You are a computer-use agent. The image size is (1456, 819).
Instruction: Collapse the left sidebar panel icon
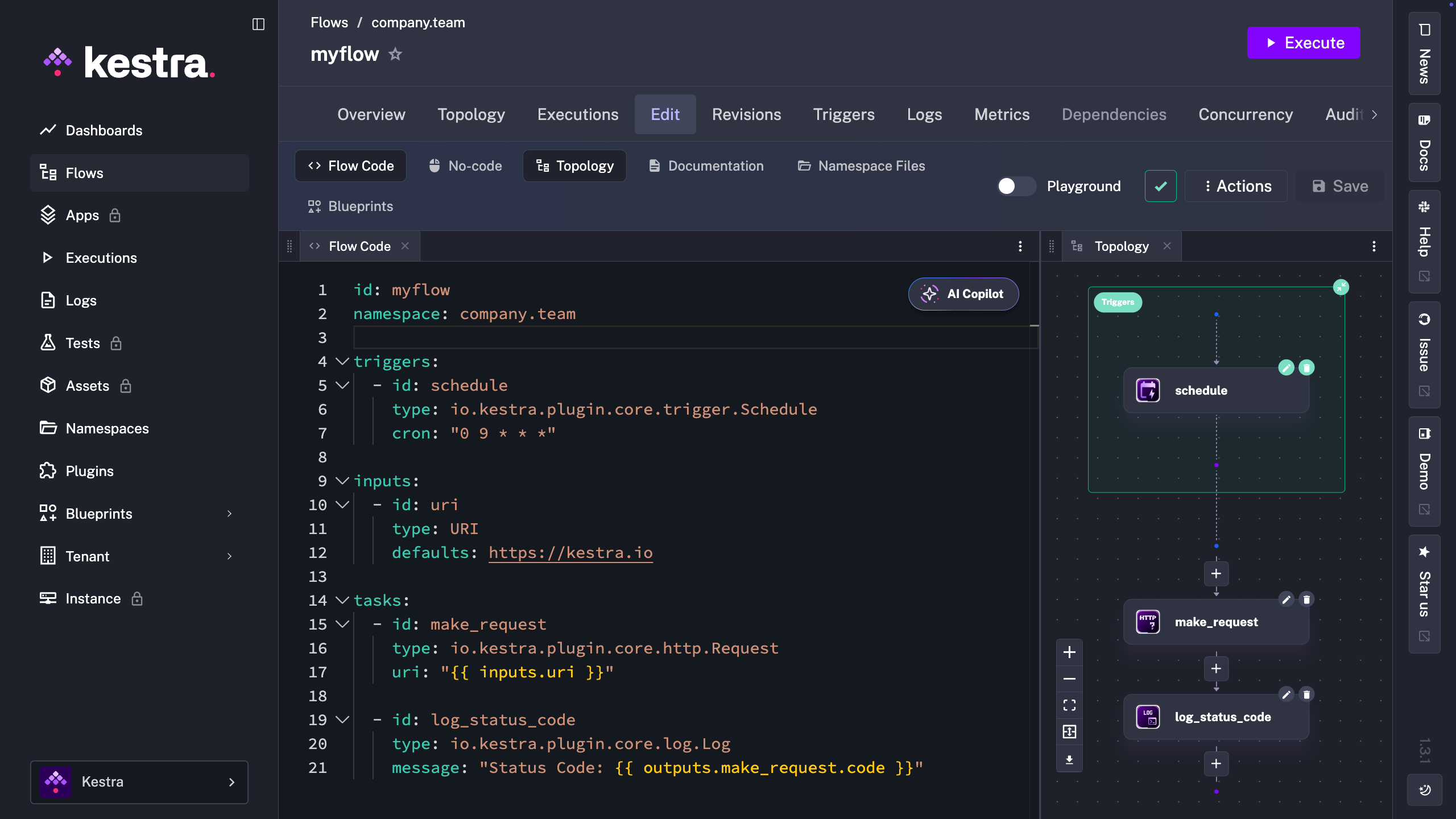tap(258, 24)
